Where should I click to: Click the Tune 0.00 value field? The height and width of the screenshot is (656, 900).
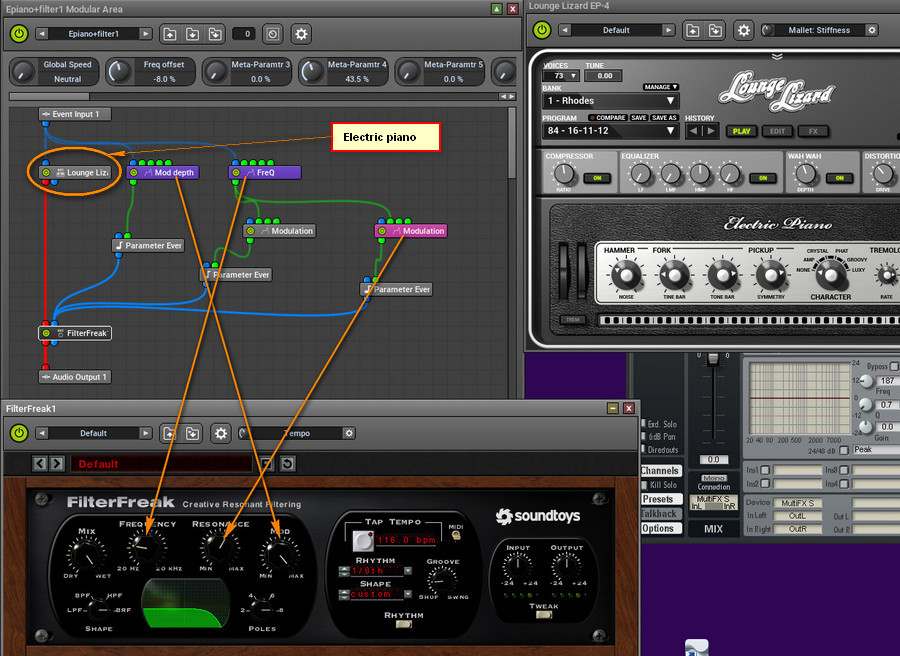pyautogui.click(x=604, y=76)
